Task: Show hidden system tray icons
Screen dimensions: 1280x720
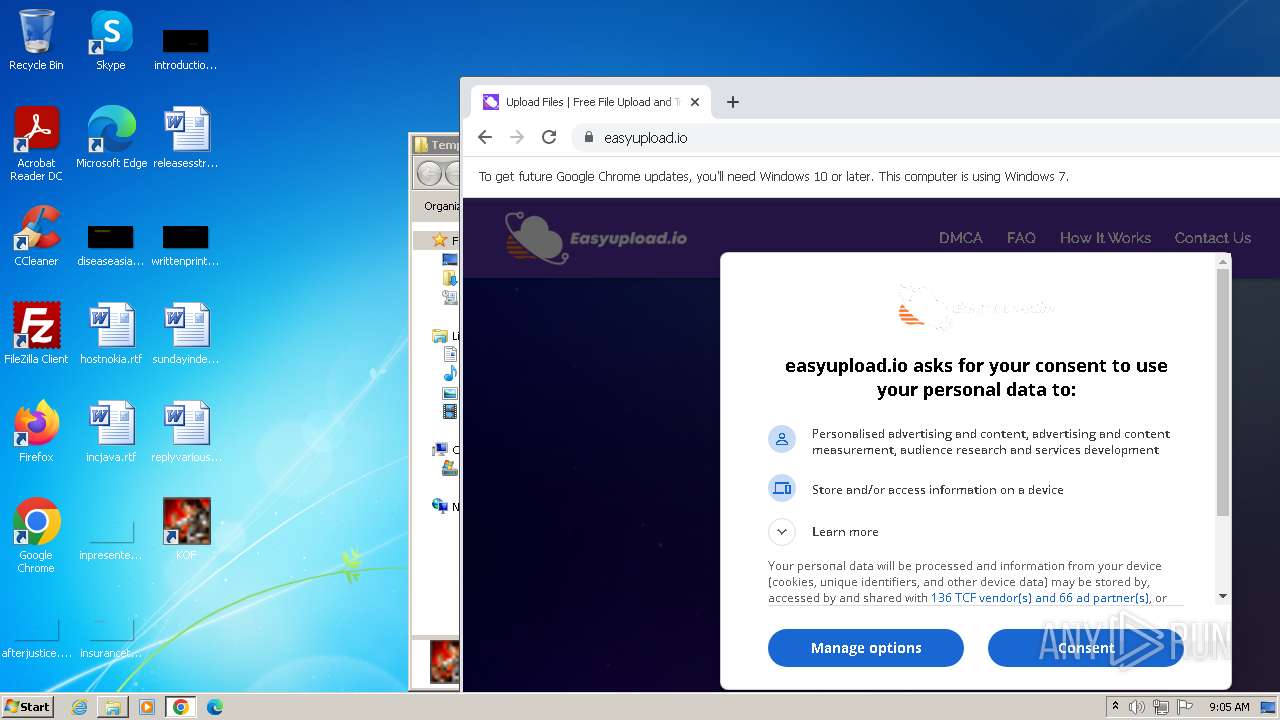Action: [x=1116, y=707]
